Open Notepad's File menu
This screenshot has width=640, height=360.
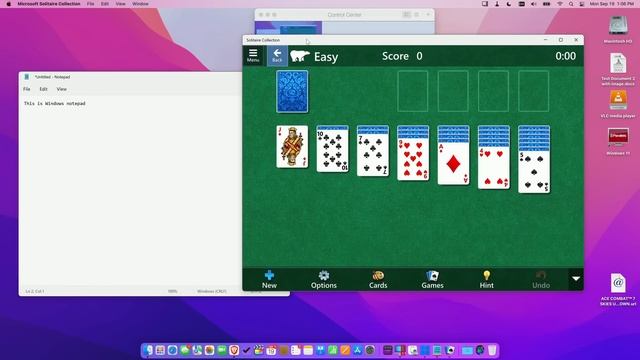(27, 89)
